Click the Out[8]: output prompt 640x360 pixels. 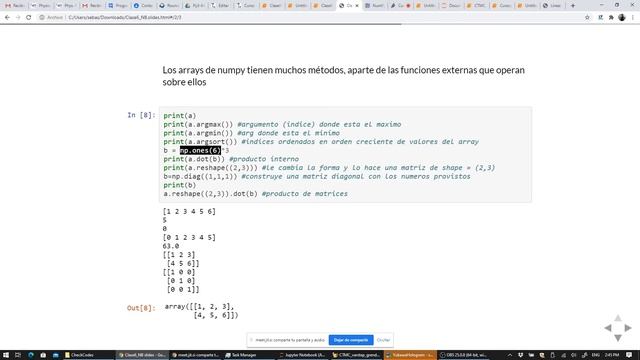coord(141,308)
